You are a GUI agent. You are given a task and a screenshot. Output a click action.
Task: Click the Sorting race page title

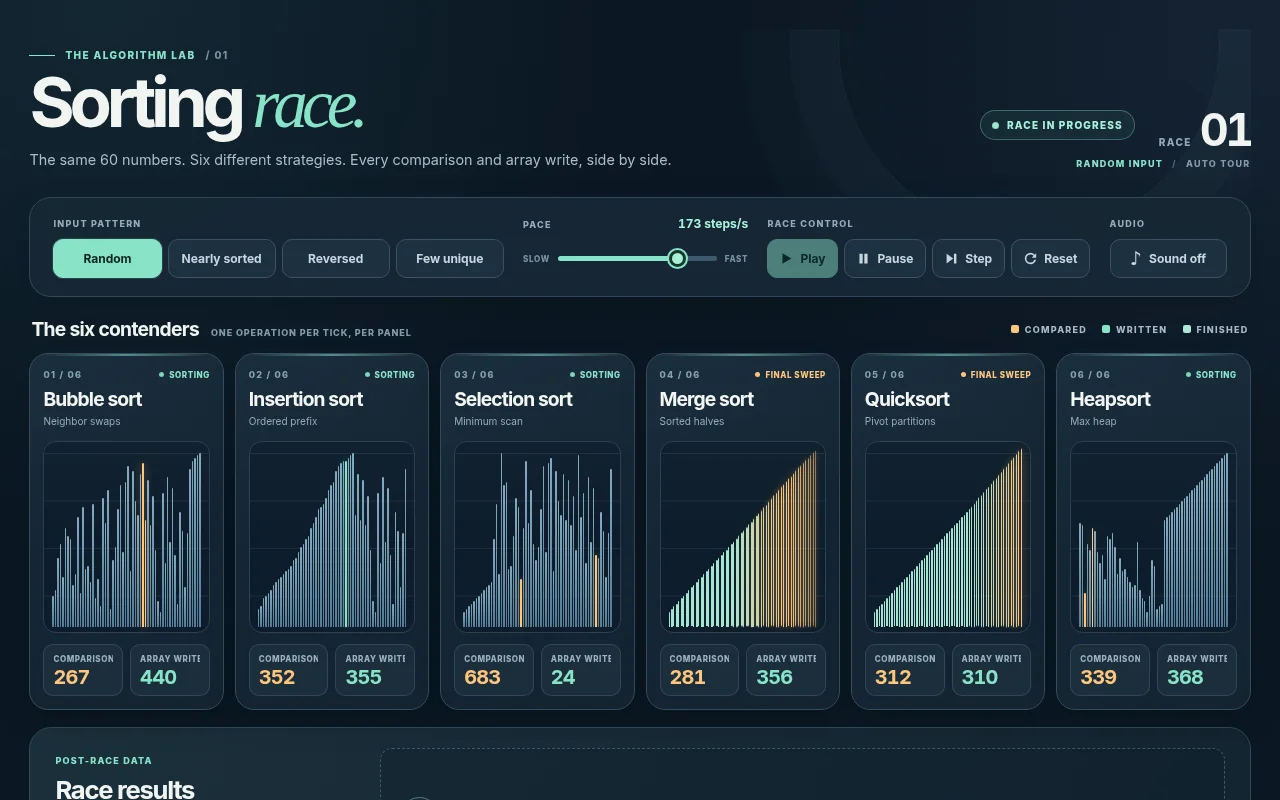coord(197,105)
